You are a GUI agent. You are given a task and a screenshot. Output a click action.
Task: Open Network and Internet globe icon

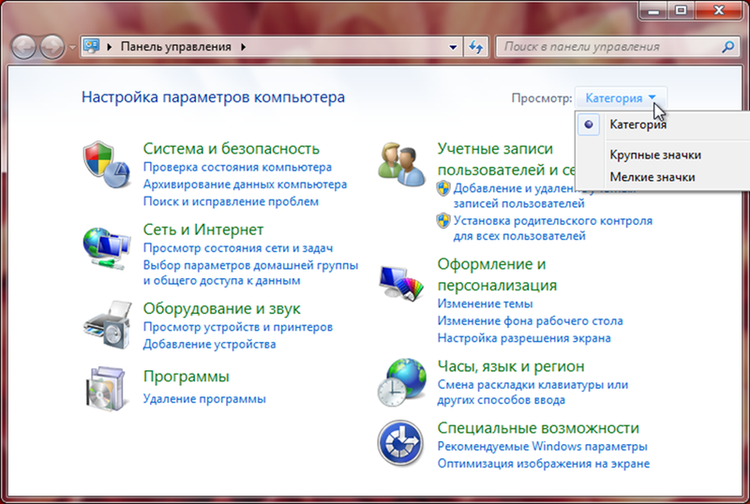click(x=106, y=249)
